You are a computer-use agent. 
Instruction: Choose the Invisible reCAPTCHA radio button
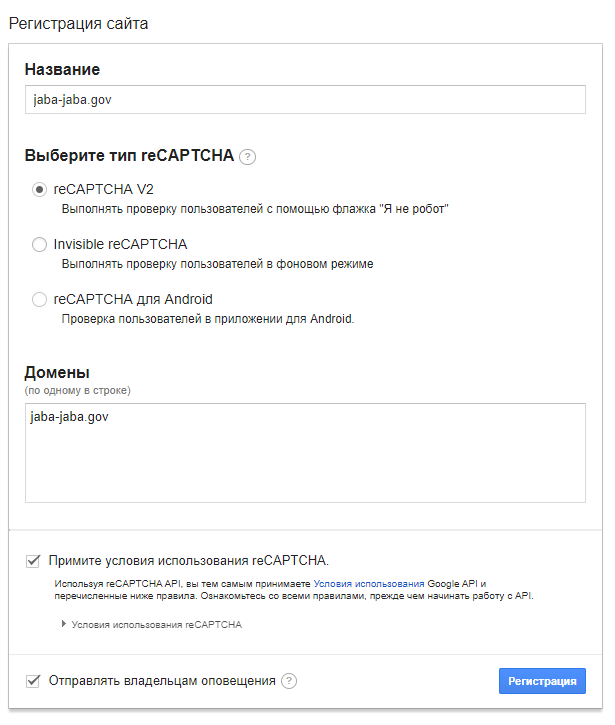[x=39, y=244]
